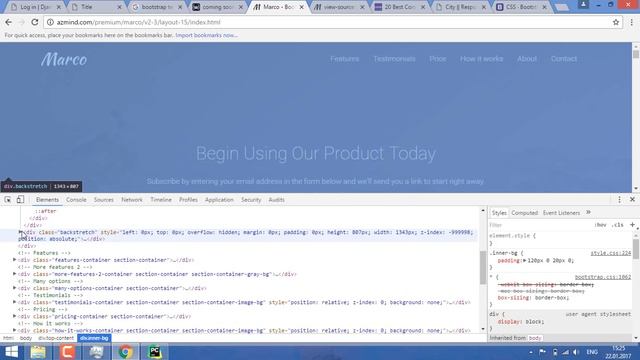Switch to the Network DevTools tab
Screen dimensions: 640x360
(x=132, y=200)
